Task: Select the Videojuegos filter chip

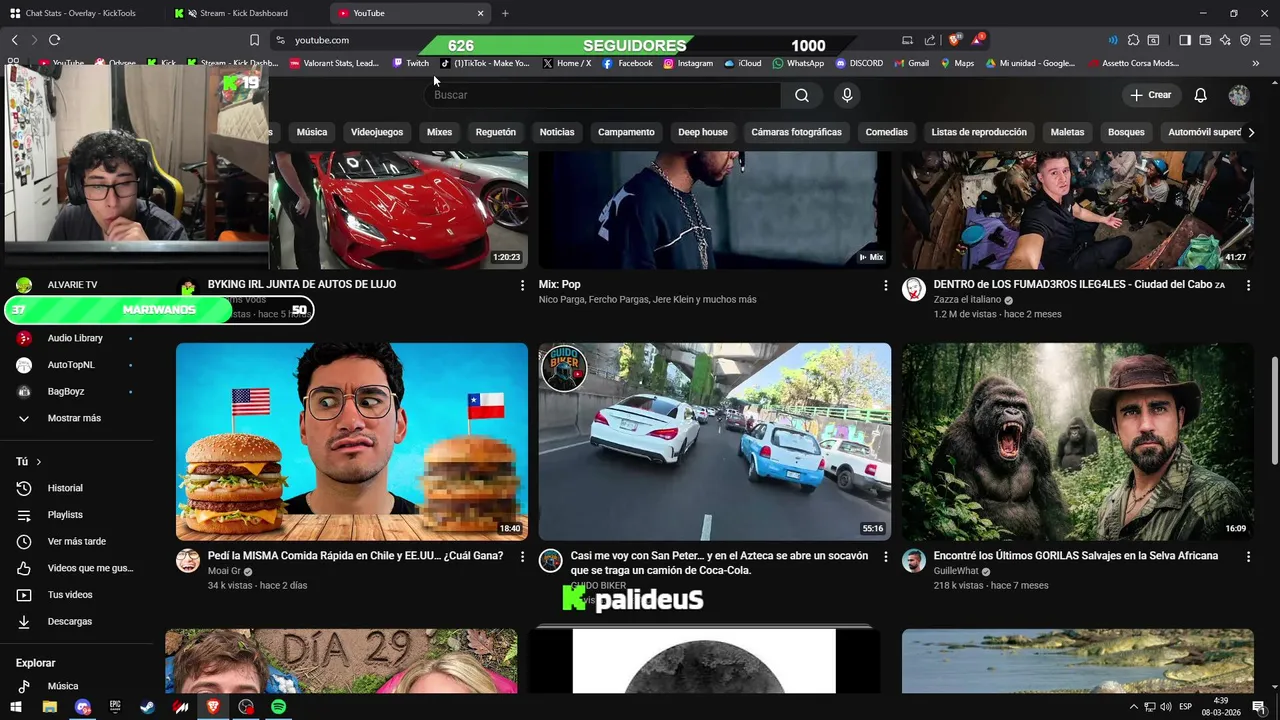Action: [x=377, y=132]
